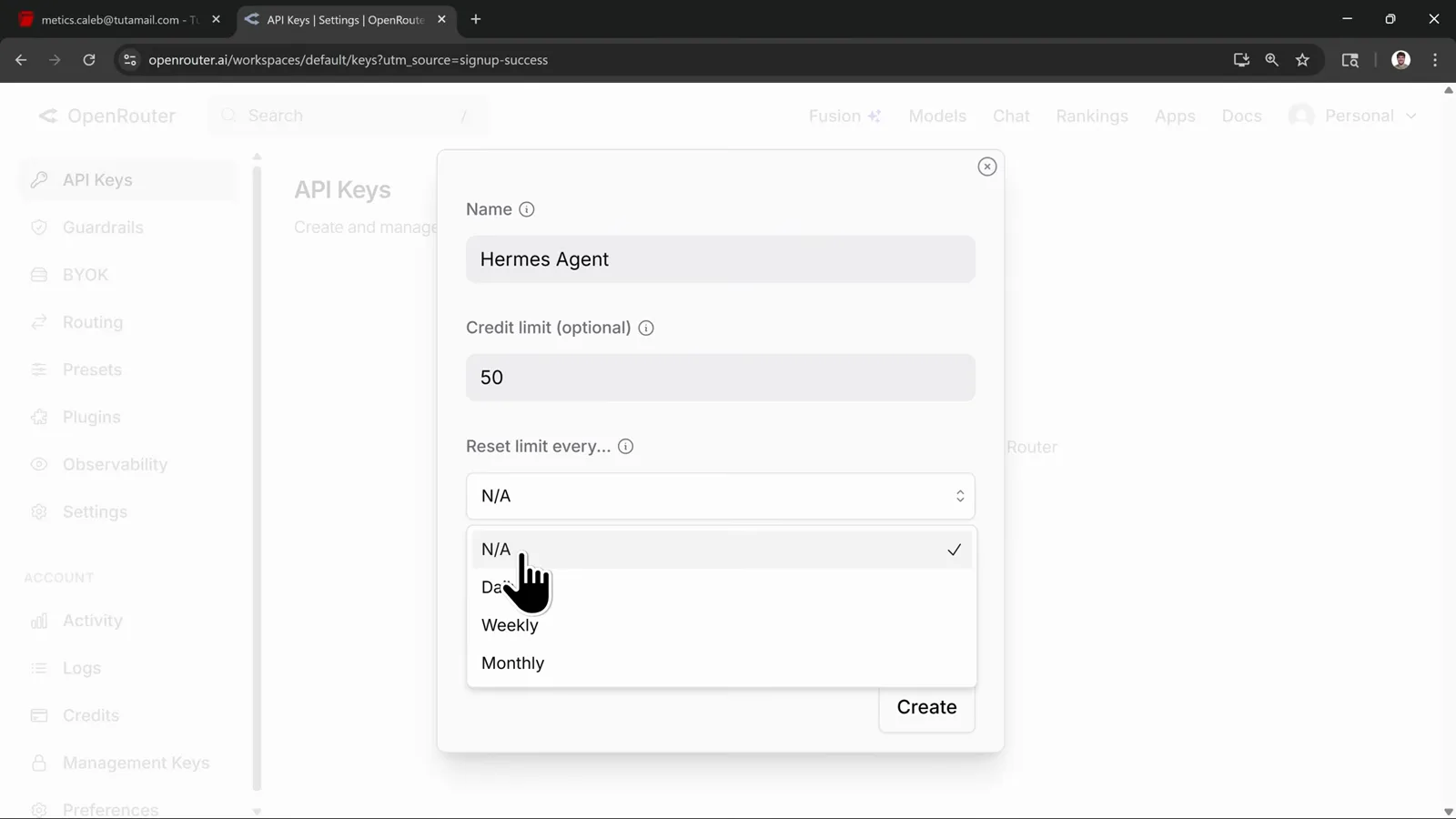Click the BYOK sidebar icon

[x=39, y=275]
